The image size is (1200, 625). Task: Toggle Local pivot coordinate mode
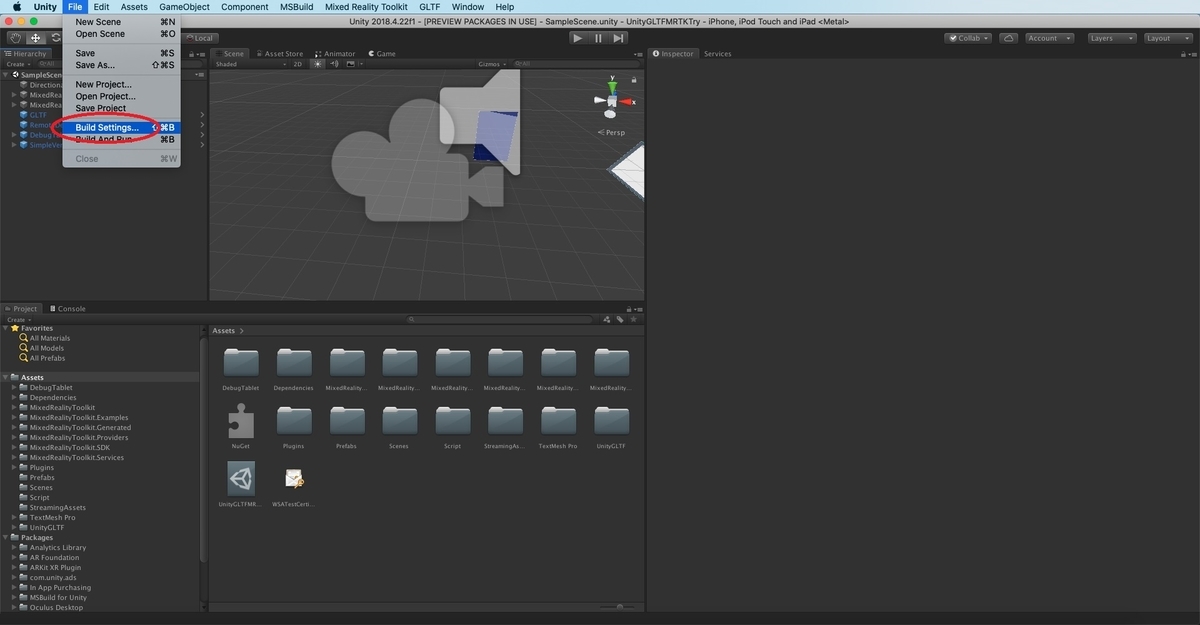click(x=201, y=38)
